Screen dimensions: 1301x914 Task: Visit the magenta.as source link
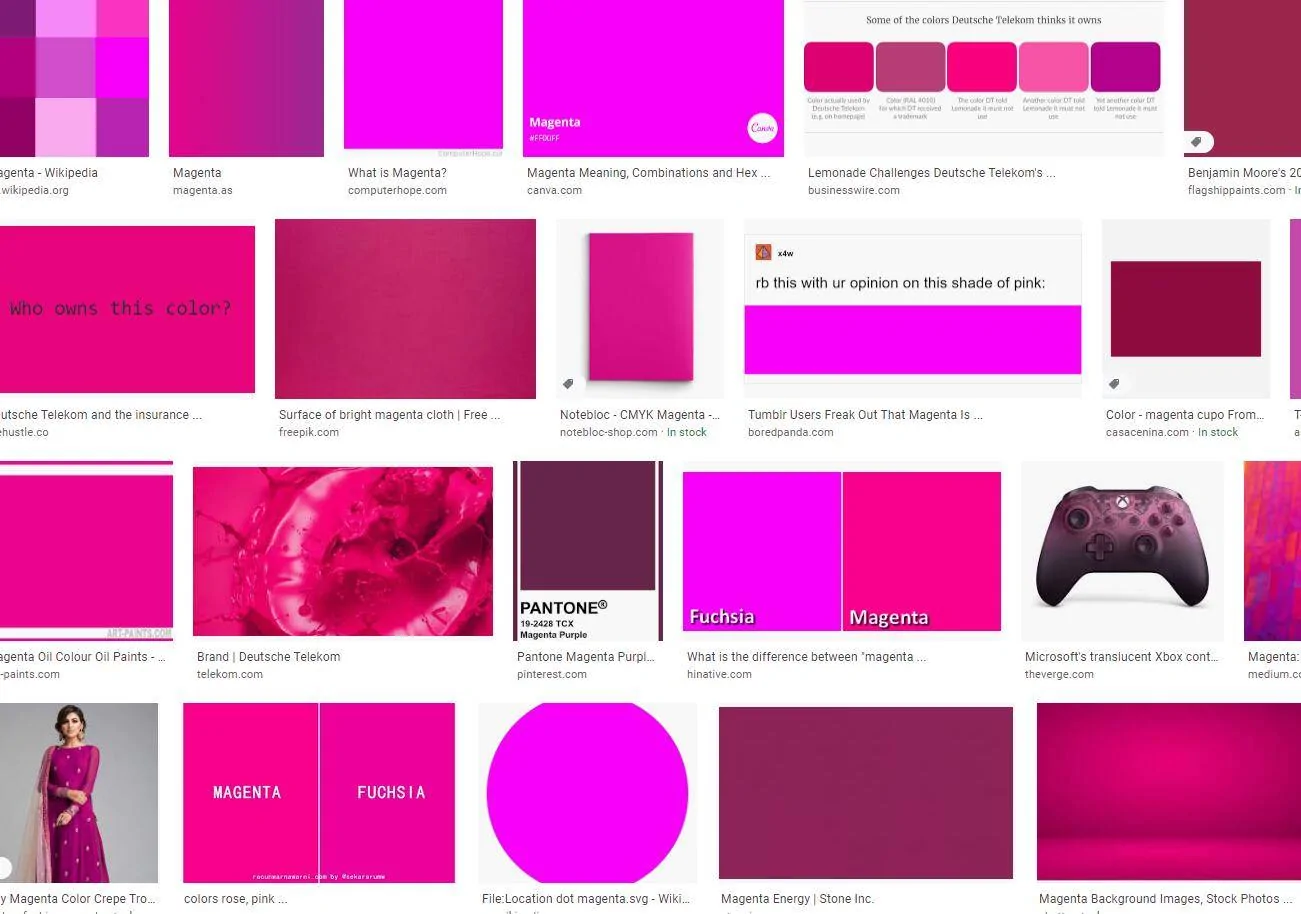click(203, 190)
